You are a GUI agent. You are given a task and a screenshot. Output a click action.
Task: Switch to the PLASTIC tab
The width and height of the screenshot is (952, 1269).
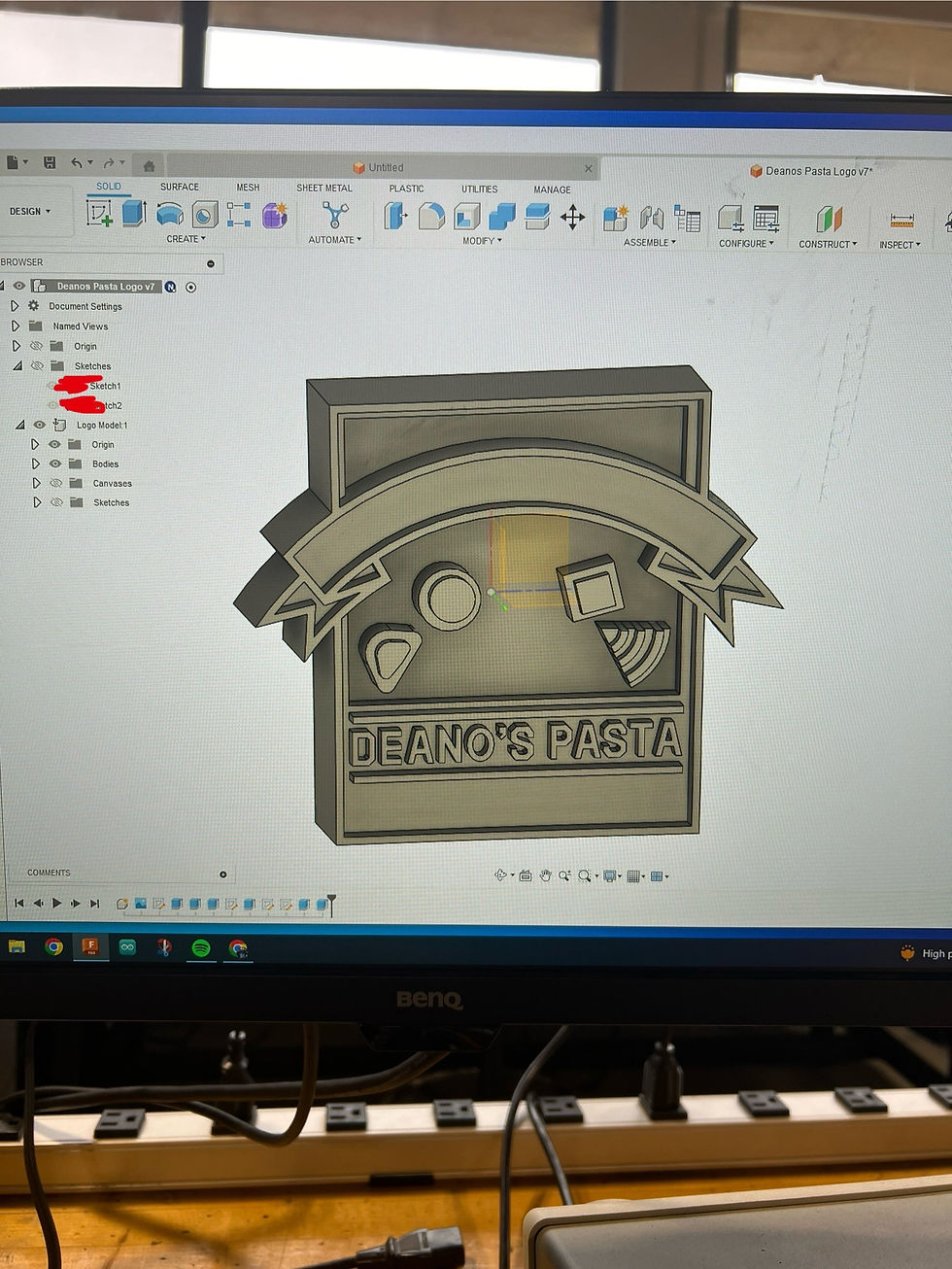[406, 189]
